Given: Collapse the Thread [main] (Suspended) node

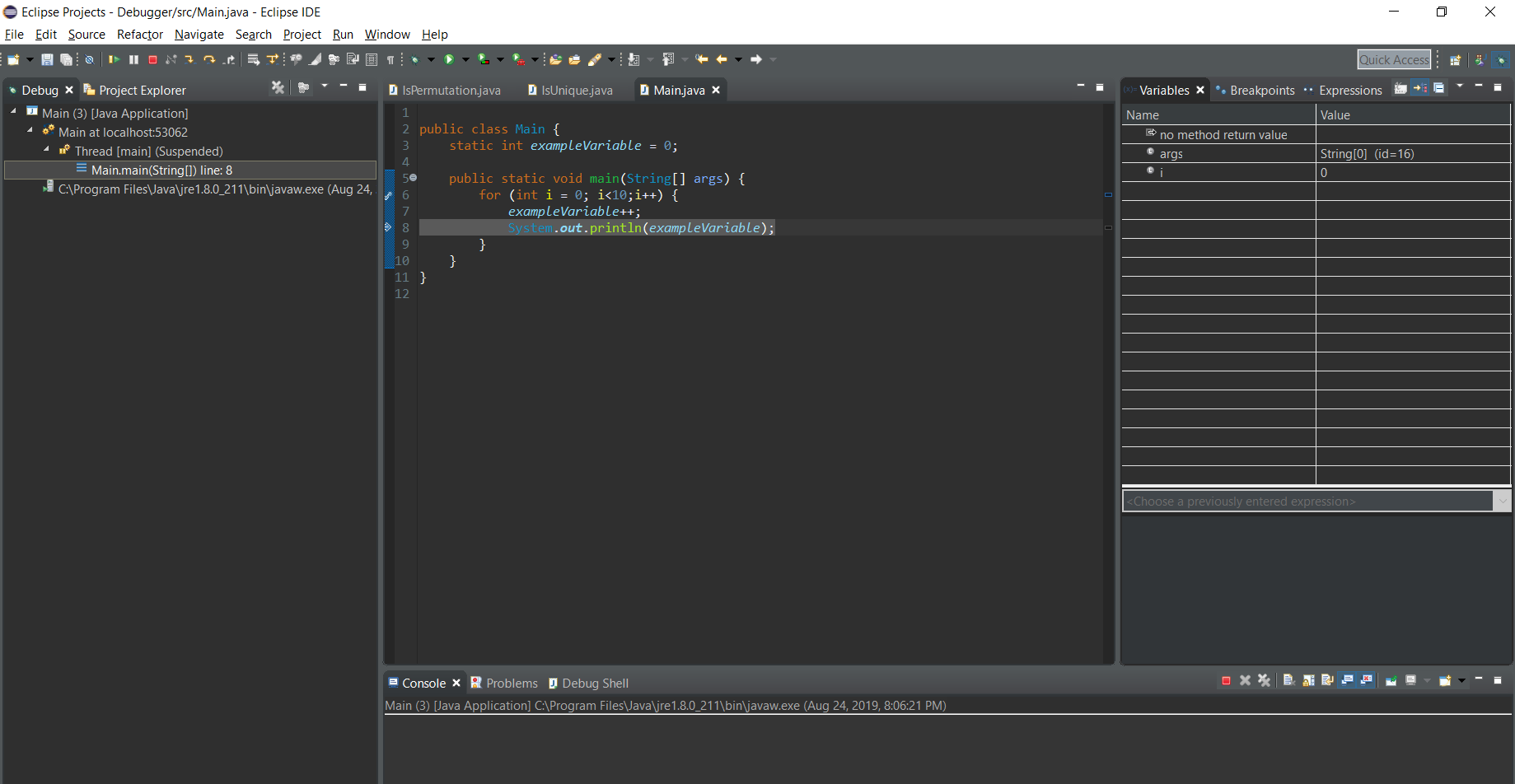Looking at the screenshot, I should coord(46,148).
